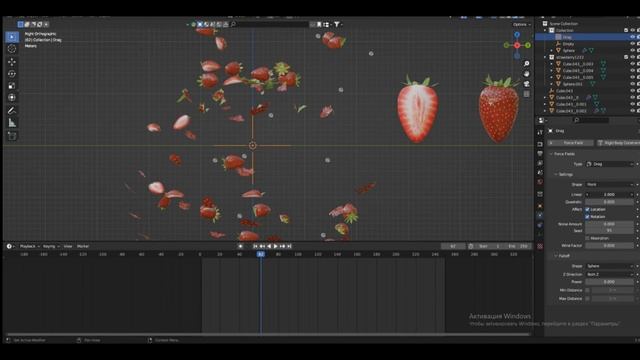Screen dimensions: 640x360
Task: Select the Measure tool
Action: (12, 123)
